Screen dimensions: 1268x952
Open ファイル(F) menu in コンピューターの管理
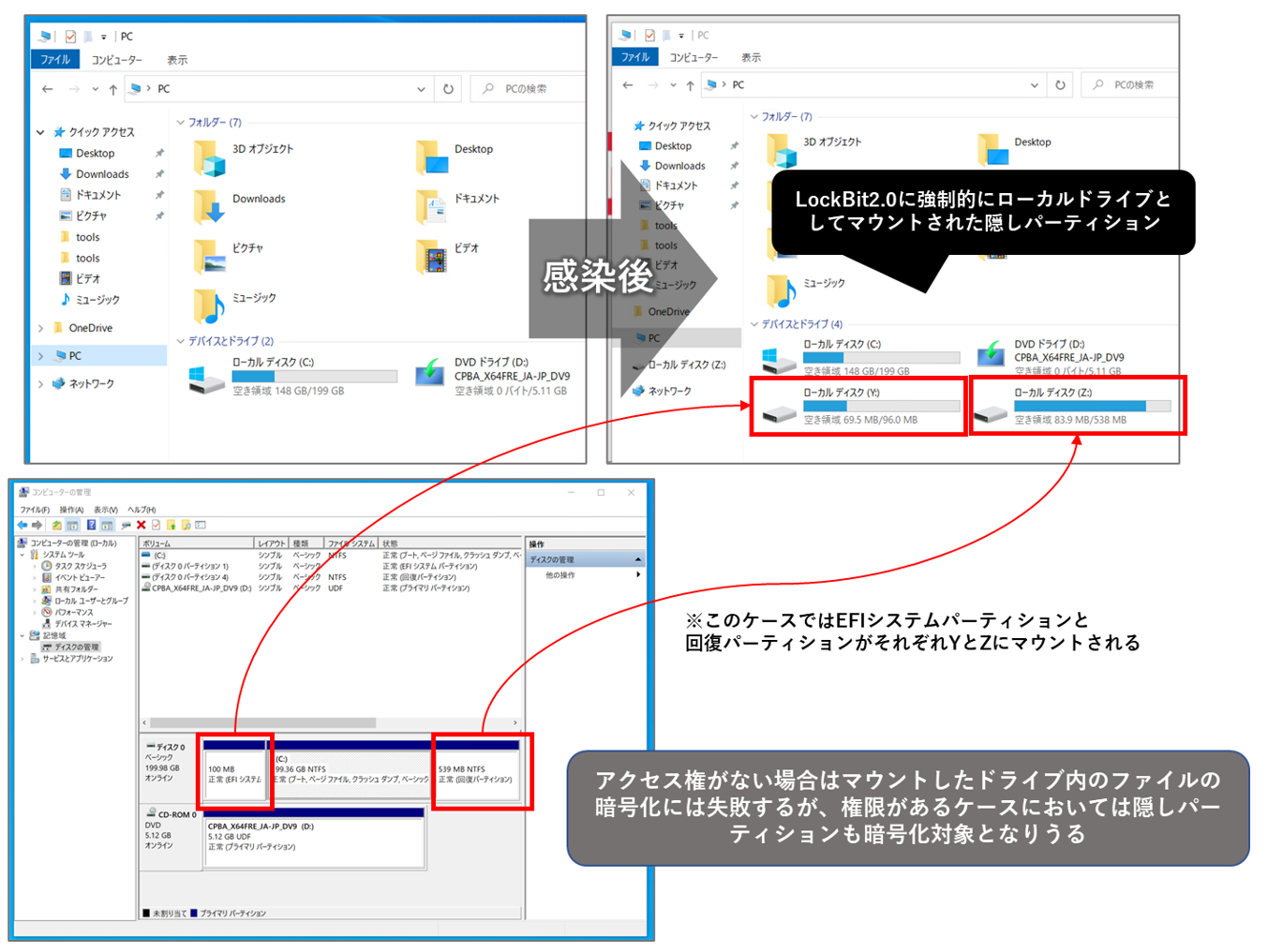tap(35, 510)
